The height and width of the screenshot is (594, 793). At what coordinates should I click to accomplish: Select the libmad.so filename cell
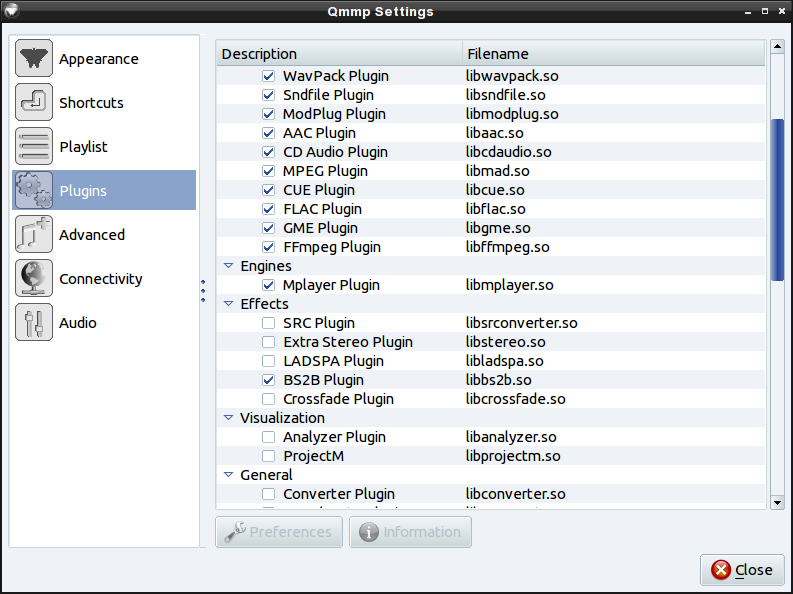point(613,171)
